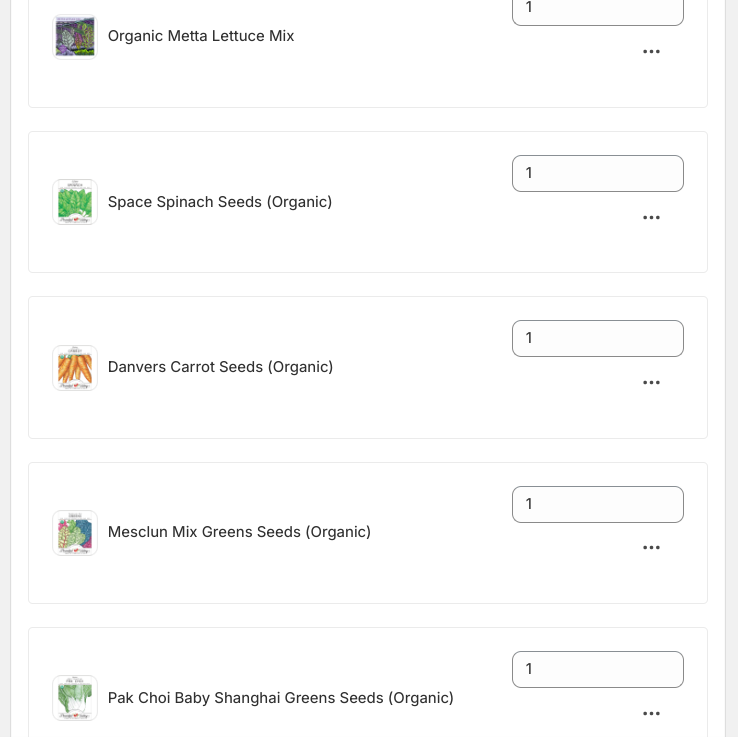
Task: Focus quantity field for Organic Metta Lettuce Mix
Action: (x=598, y=9)
